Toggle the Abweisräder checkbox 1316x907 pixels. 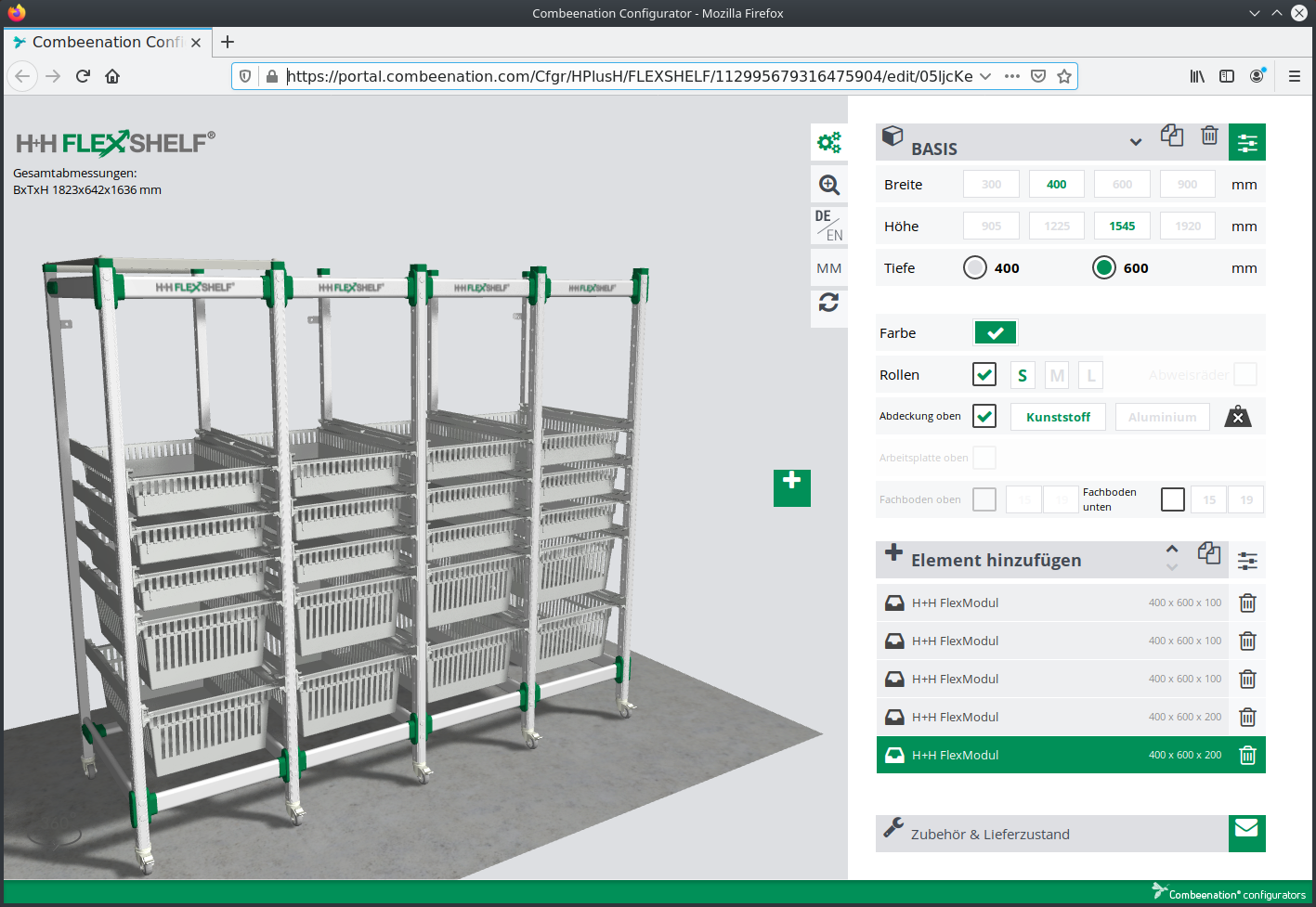1245,374
